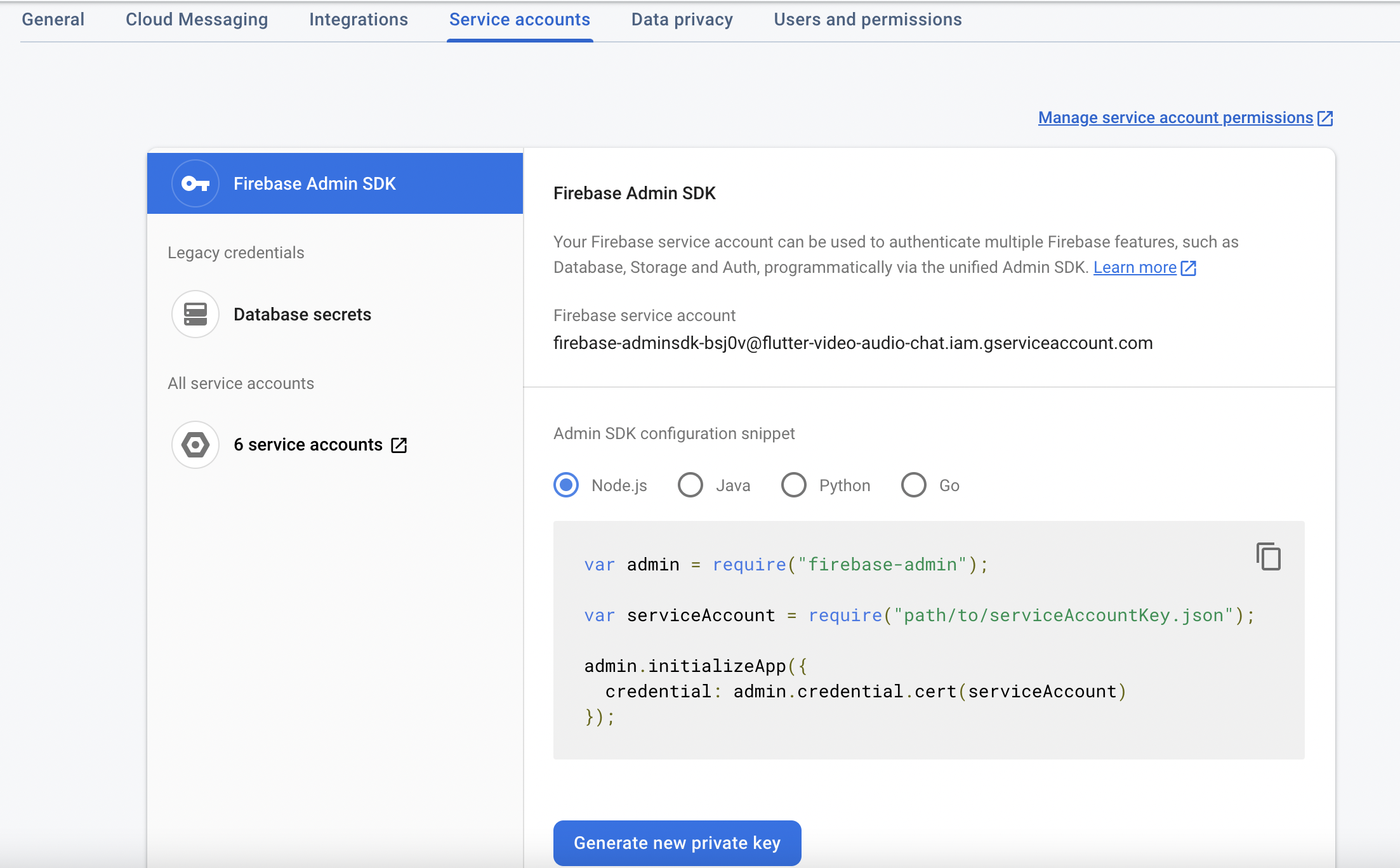Click Generate new private key button
This screenshot has width=1400, height=868.
click(677, 843)
